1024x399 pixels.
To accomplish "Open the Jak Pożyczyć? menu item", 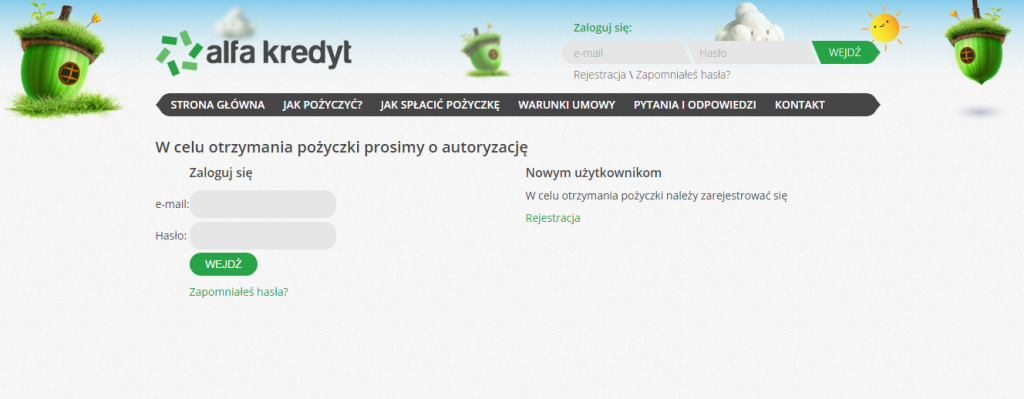I will coord(323,105).
